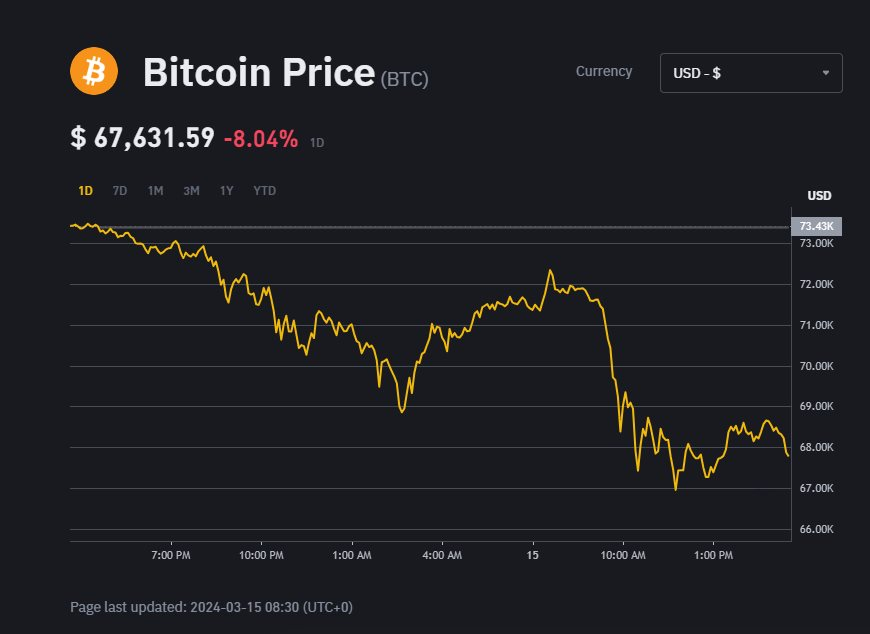Click the 70.00K price axis label
Image resolution: width=870 pixels, height=634 pixels.
point(814,366)
